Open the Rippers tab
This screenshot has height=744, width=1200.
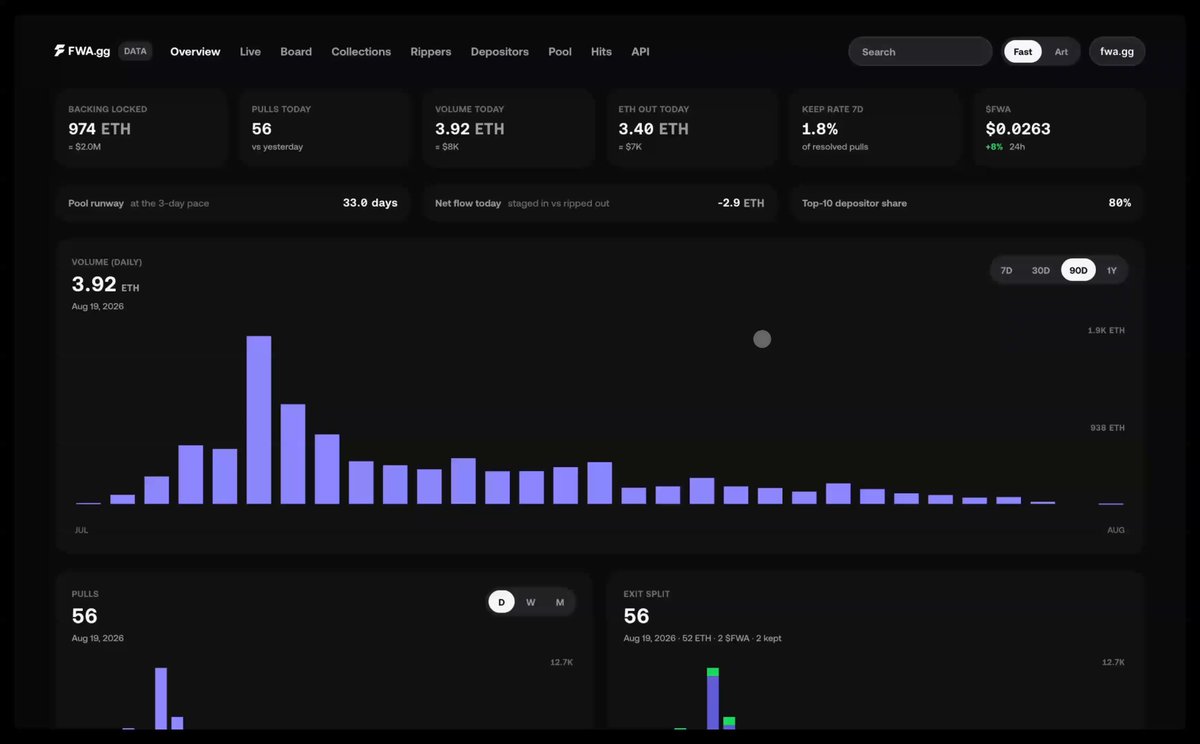(431, 52)
